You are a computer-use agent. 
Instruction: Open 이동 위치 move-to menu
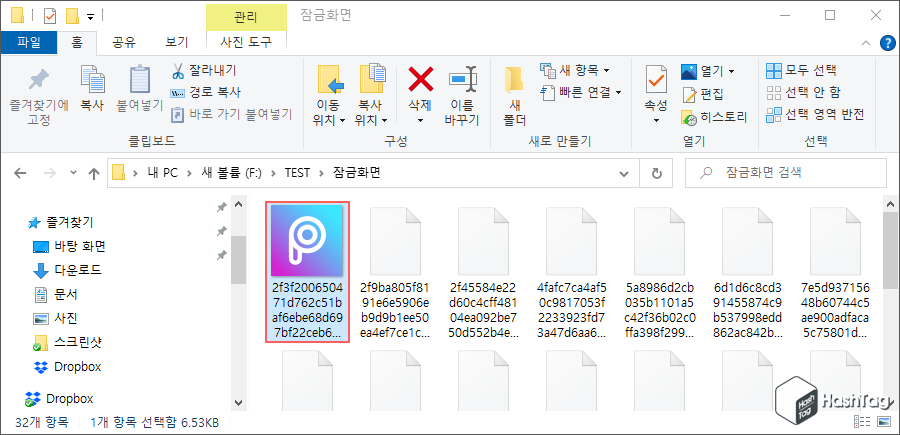point(329,95)
